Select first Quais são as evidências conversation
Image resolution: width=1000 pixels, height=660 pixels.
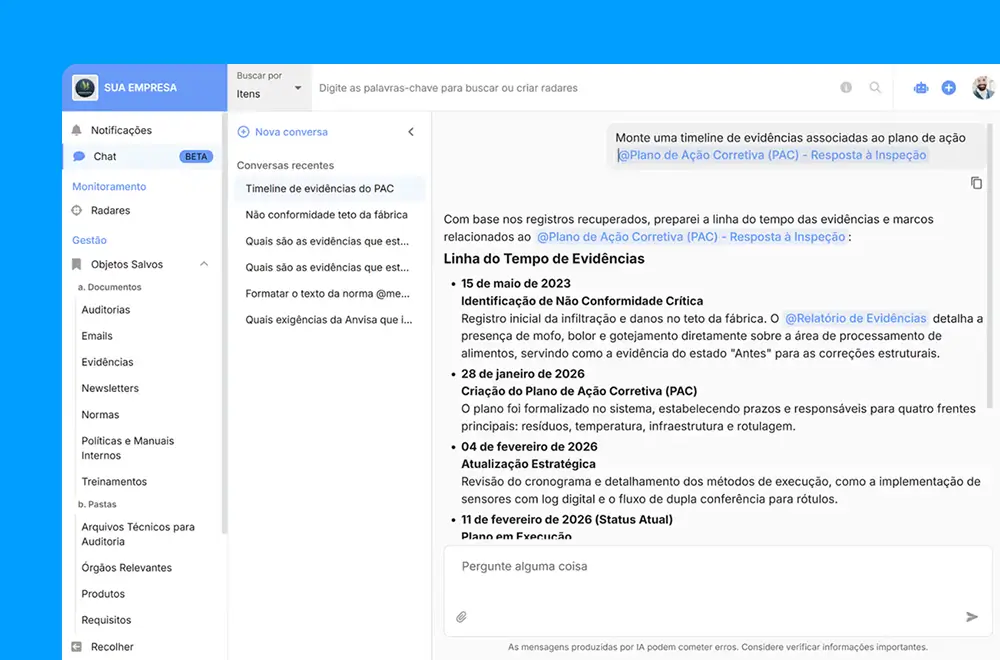click(329, 241)
